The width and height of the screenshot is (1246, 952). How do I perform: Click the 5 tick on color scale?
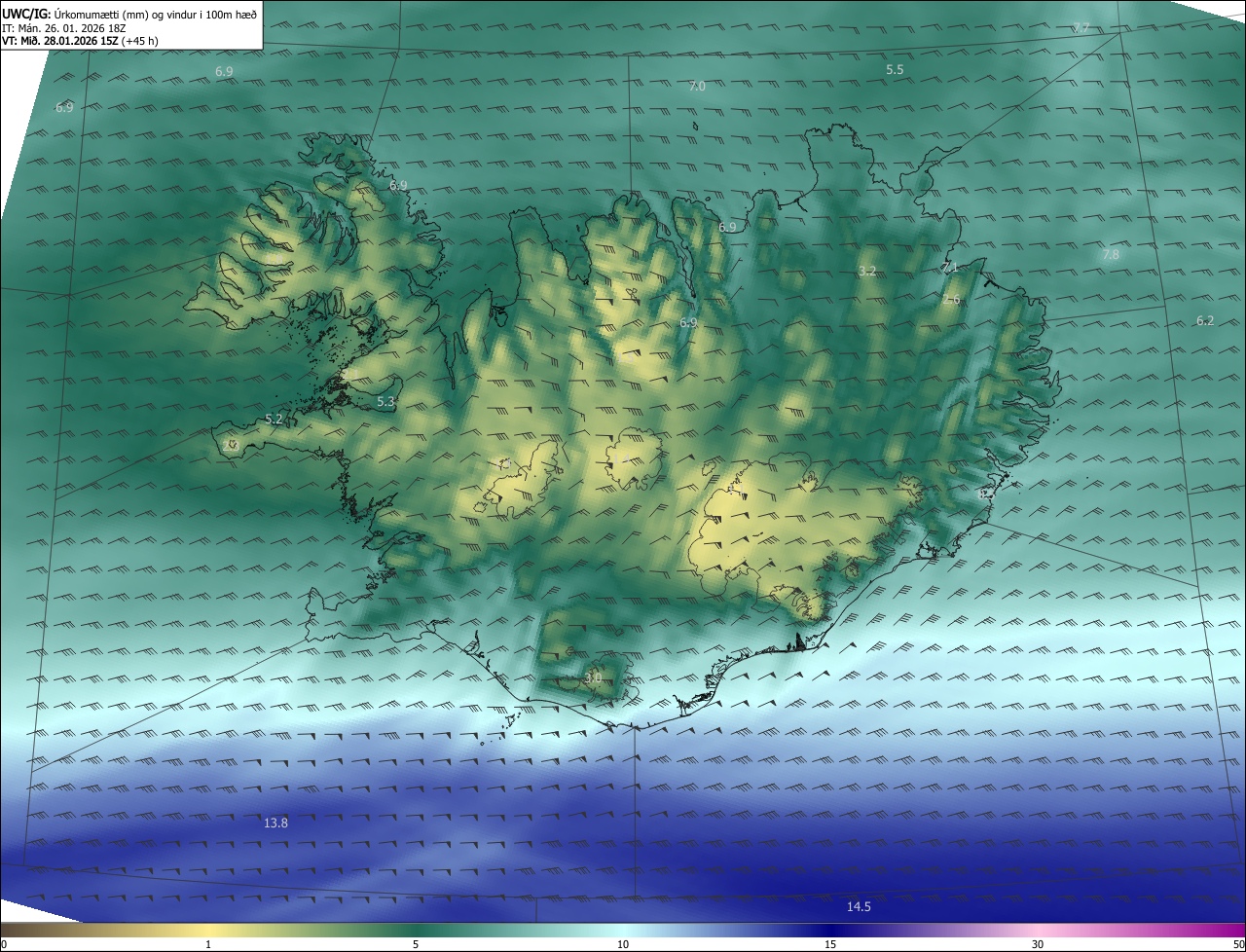pyautogui.click(x=416, y=944)
